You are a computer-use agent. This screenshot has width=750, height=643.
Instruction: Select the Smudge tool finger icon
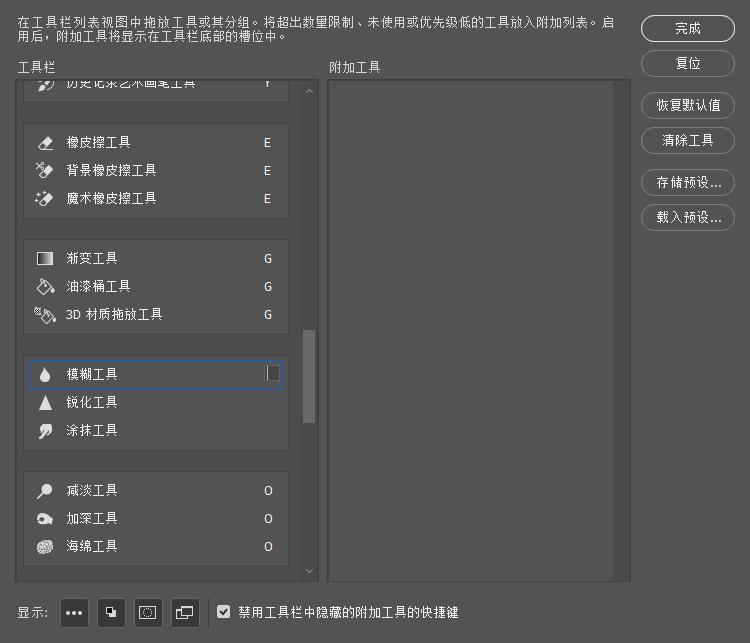point(45,431)
